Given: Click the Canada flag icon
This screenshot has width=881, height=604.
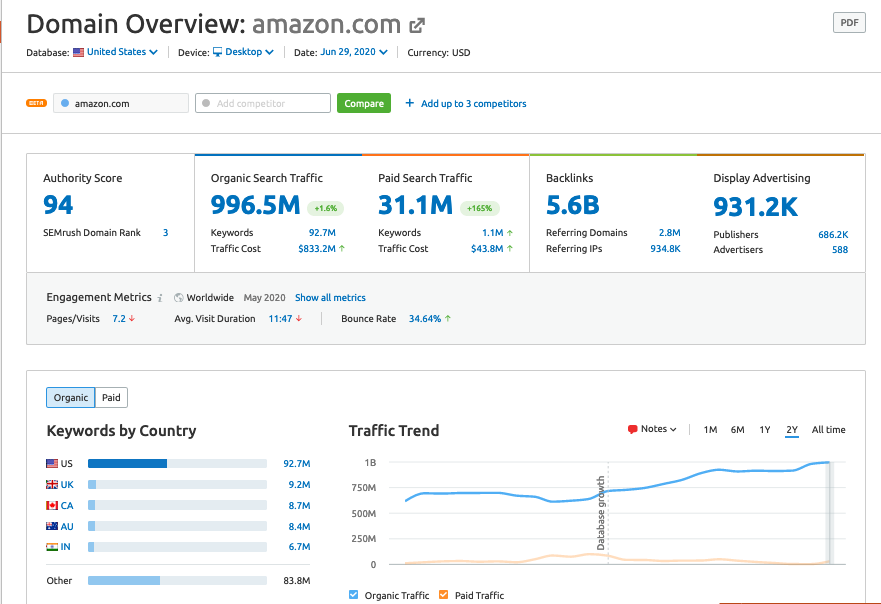Looking at the screenshot, I should [52, 506].
